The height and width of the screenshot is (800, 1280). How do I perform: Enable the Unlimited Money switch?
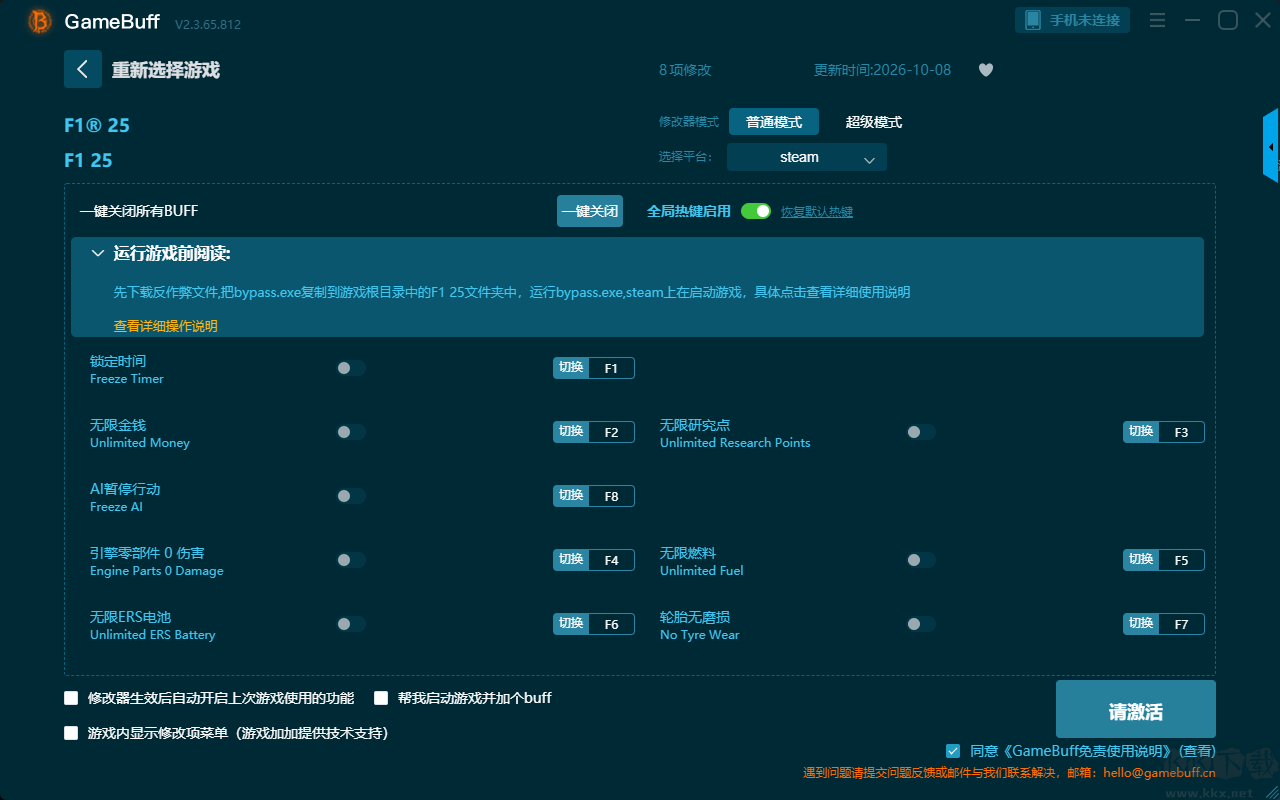coord(351,432)
